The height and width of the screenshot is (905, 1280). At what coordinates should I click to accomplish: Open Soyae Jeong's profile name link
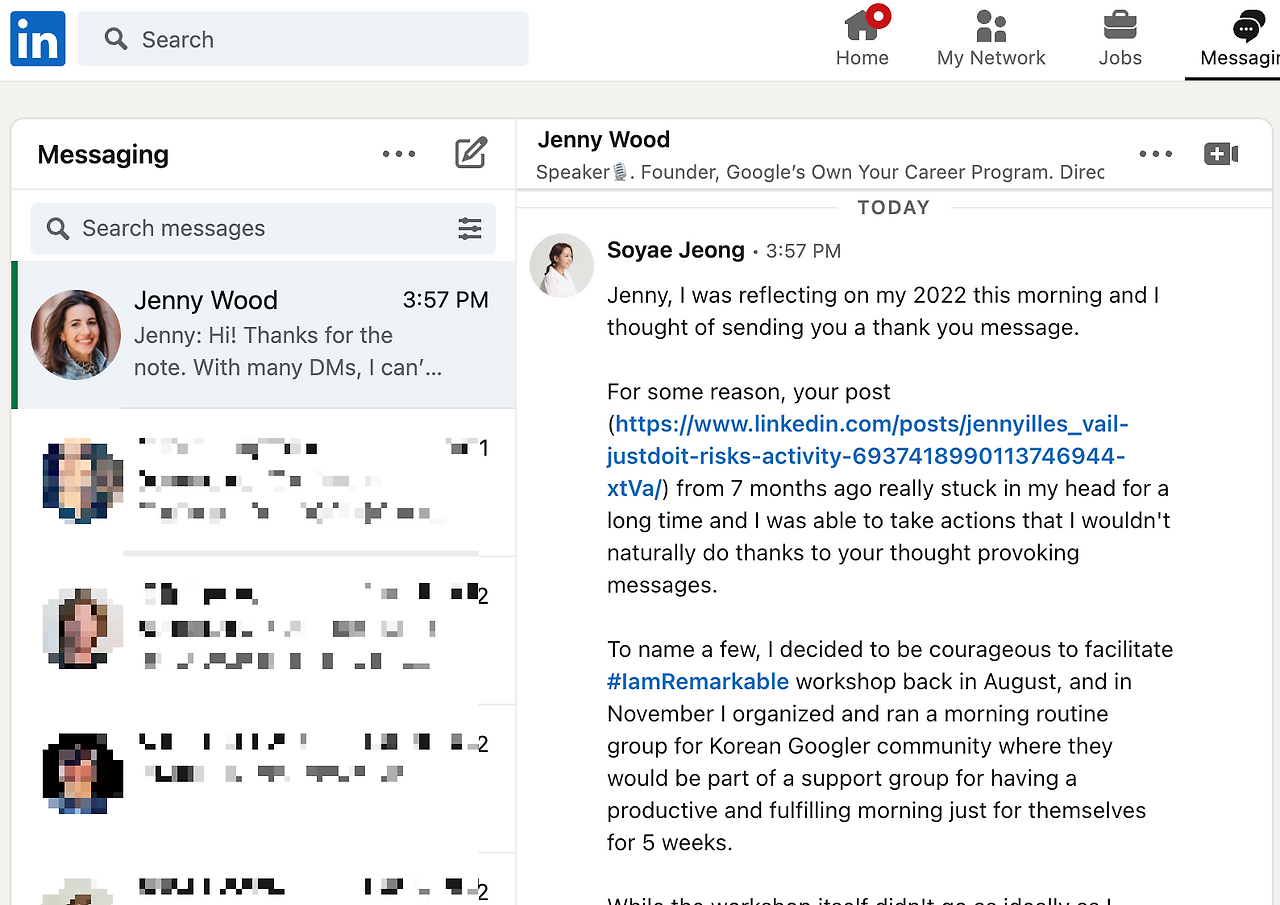(676, 250)
